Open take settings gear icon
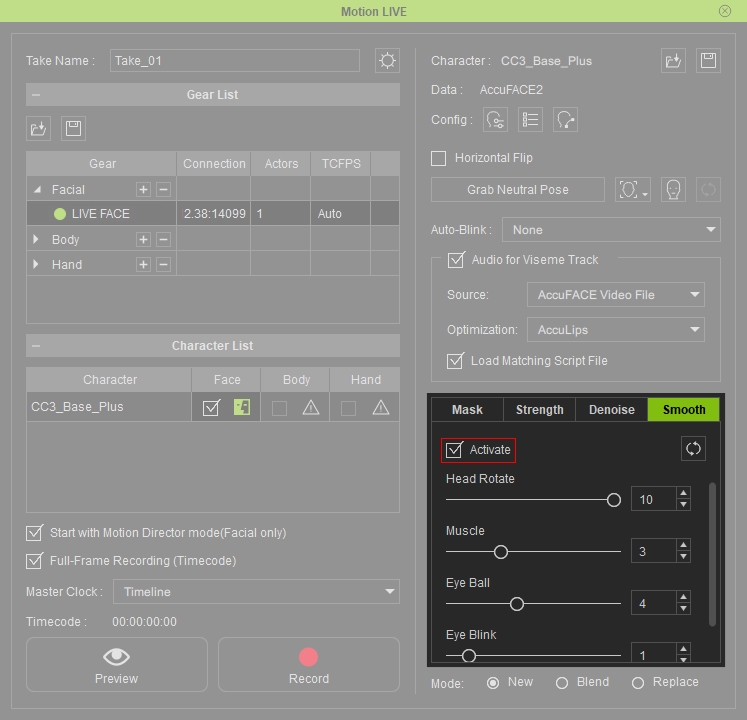Screen dimensions: 747x720 point(387,61)
